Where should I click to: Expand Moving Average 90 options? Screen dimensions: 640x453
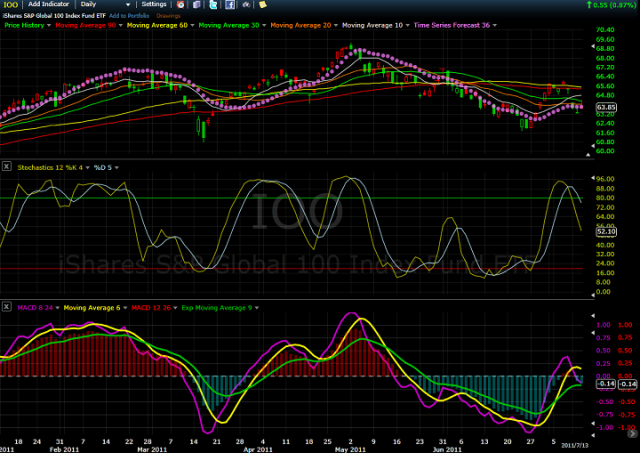120,25
